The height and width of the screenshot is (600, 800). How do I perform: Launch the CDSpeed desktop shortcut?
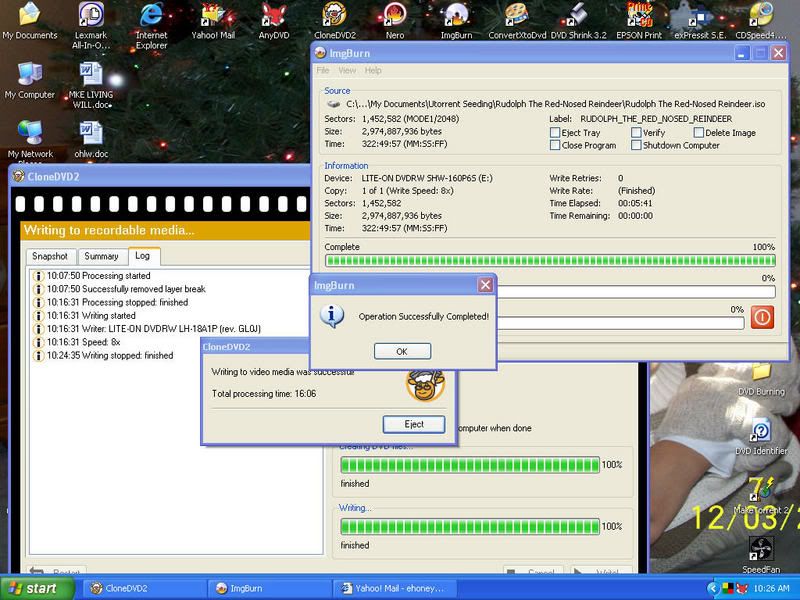[761, 20]
